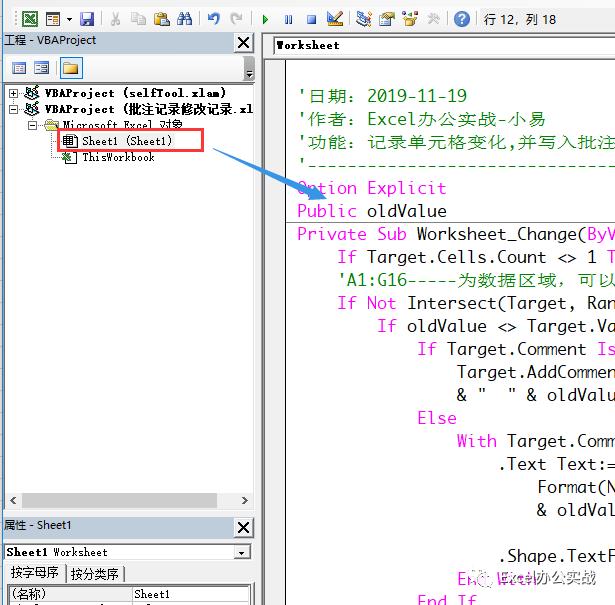Image resolution: width=615 pixels, height=605 pixels.
Task: Collapse the Microsoft Excel objects folder
Action: point(33,126)
